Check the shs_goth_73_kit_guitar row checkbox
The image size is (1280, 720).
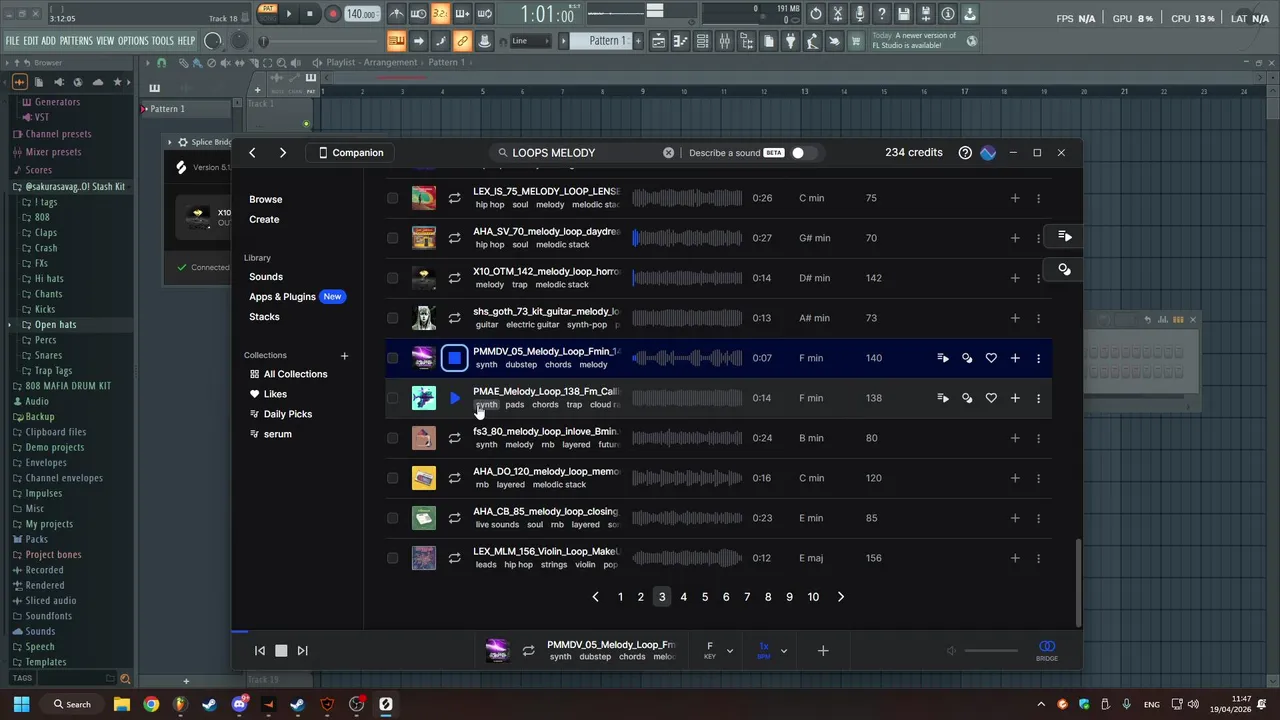pyautogui.click(x=393, y=318)
